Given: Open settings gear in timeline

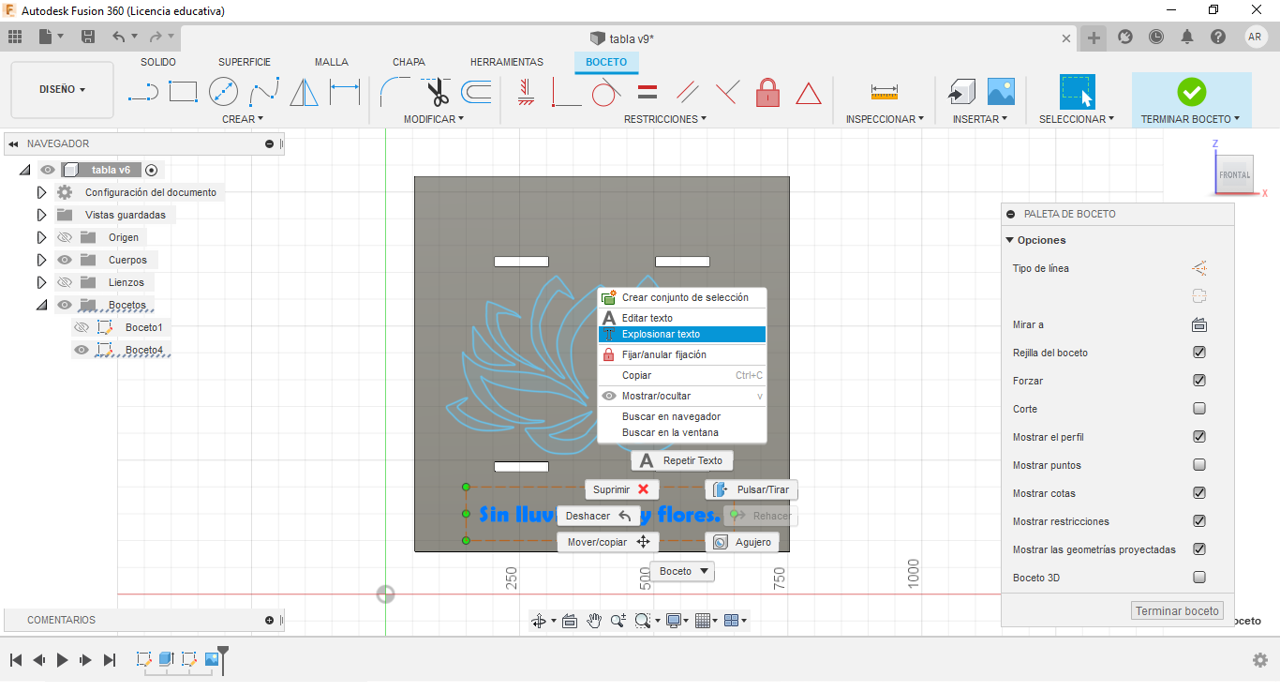Looking at the screenshot, I should 1260,660.
